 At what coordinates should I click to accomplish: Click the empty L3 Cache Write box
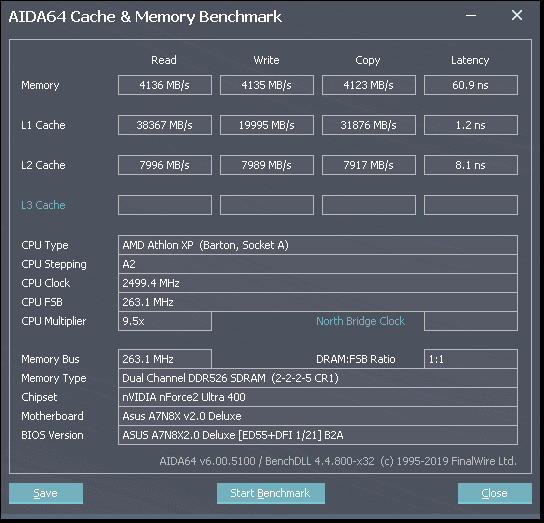pyautogui.click(x=267, y=205)
